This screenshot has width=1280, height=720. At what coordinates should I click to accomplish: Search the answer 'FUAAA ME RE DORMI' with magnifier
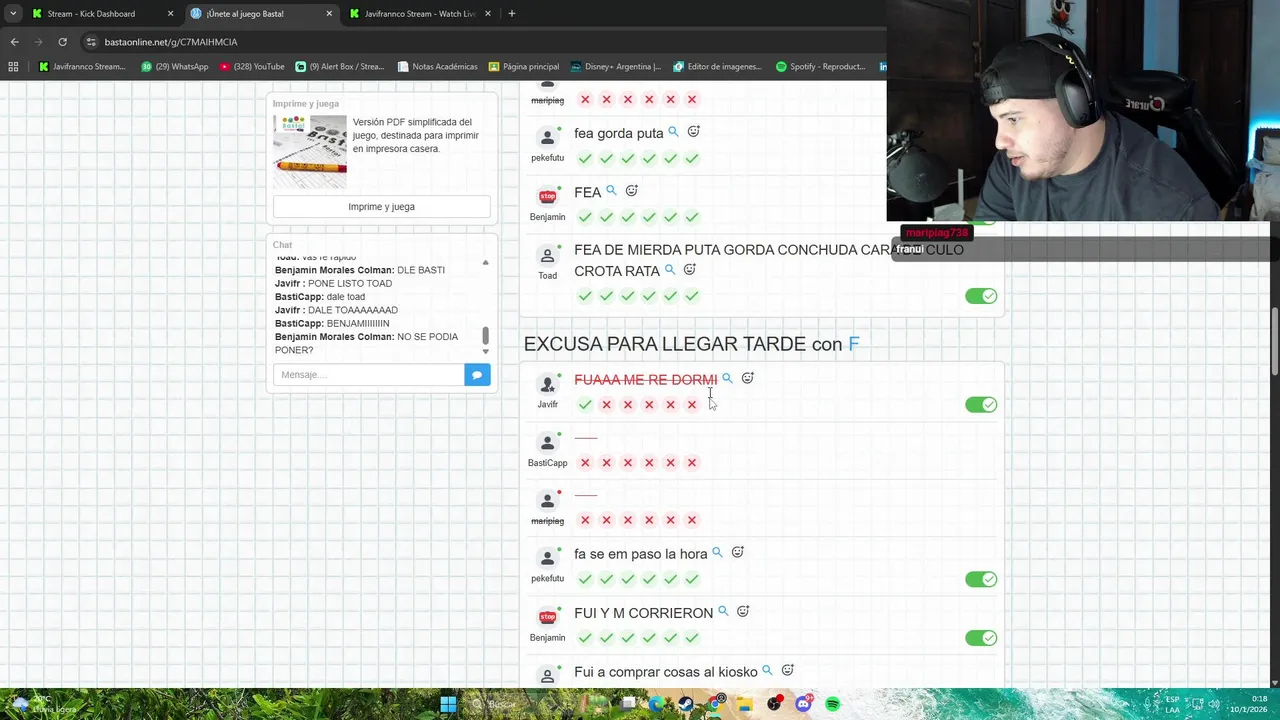tap(727, 379)
